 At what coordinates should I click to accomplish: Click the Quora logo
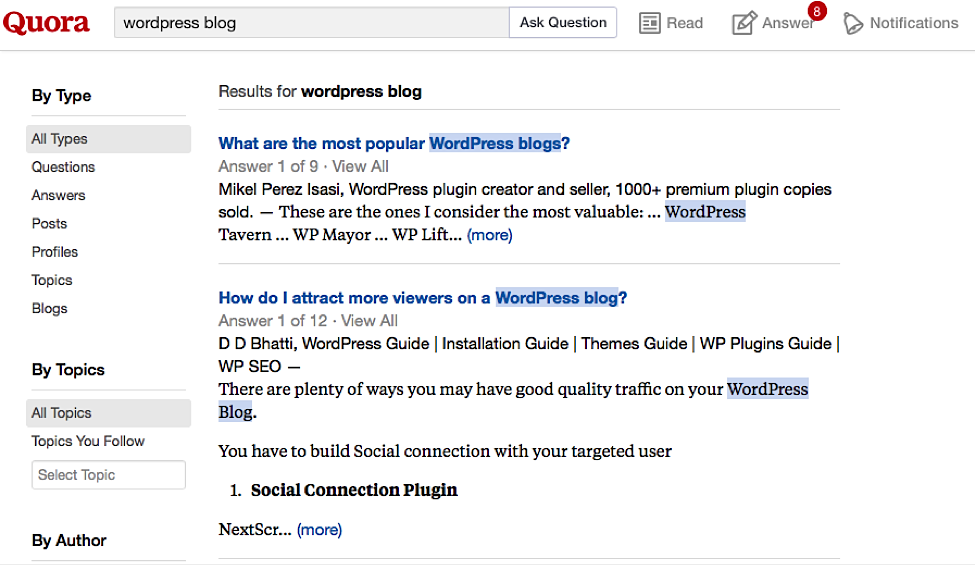(47, 23)
